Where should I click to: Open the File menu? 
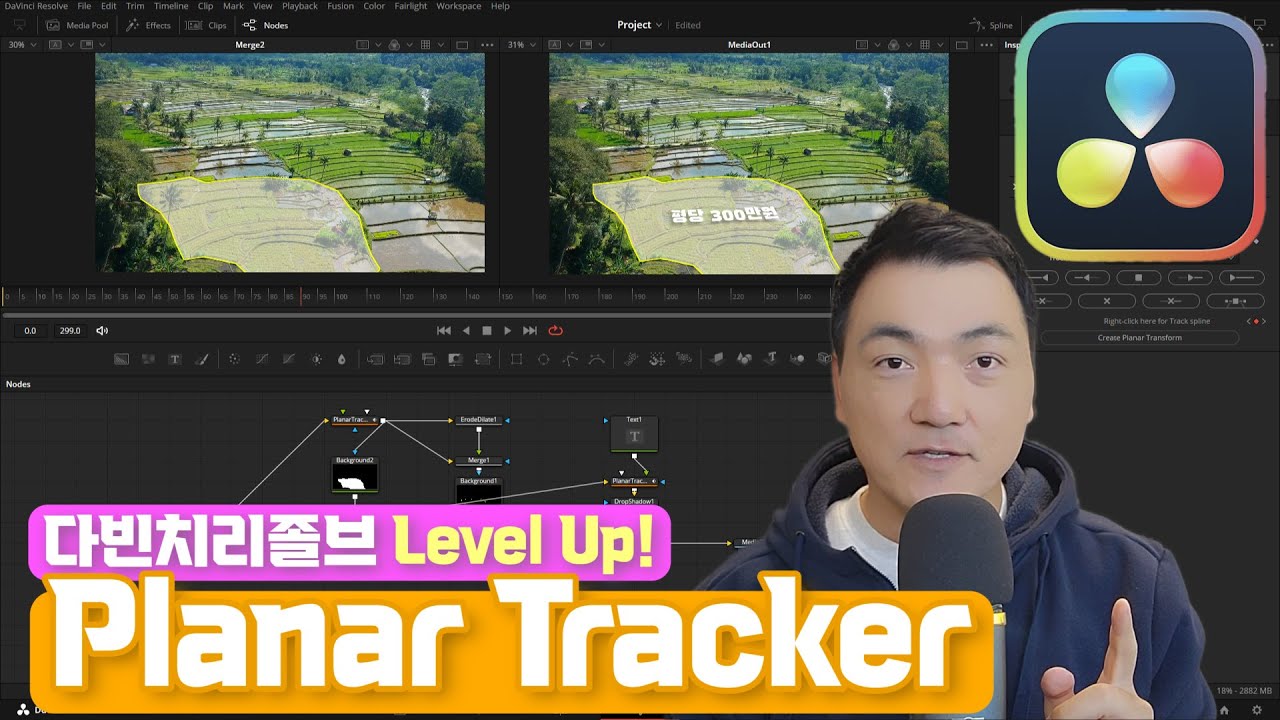(x=84, y=6)
